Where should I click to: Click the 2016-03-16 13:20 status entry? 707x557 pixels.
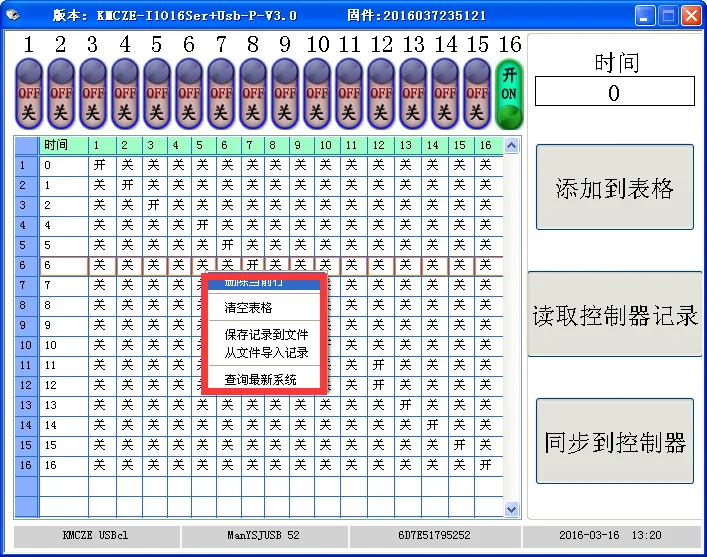(611, 536)
